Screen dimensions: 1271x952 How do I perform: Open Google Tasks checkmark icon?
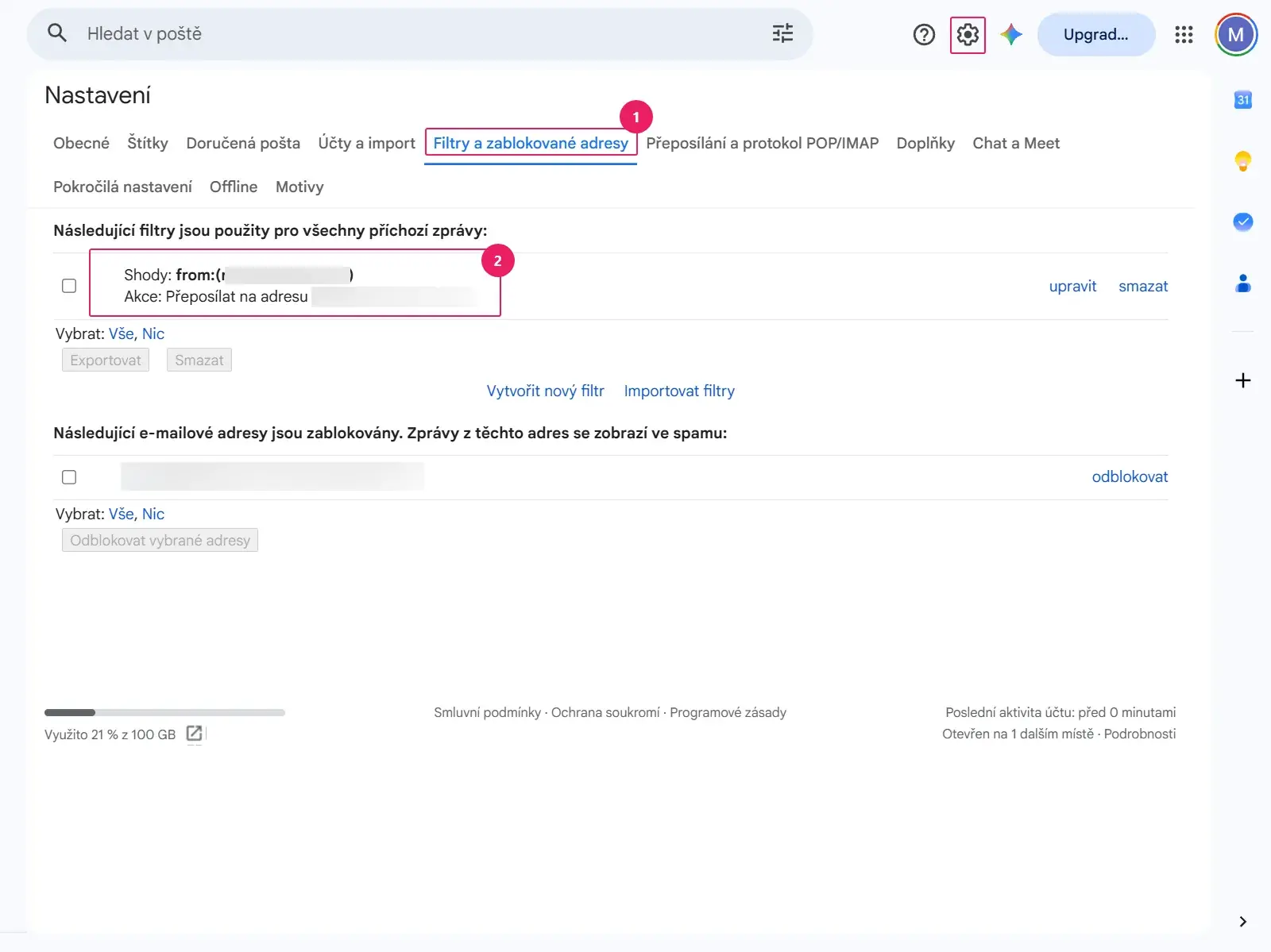[1243, 222]
